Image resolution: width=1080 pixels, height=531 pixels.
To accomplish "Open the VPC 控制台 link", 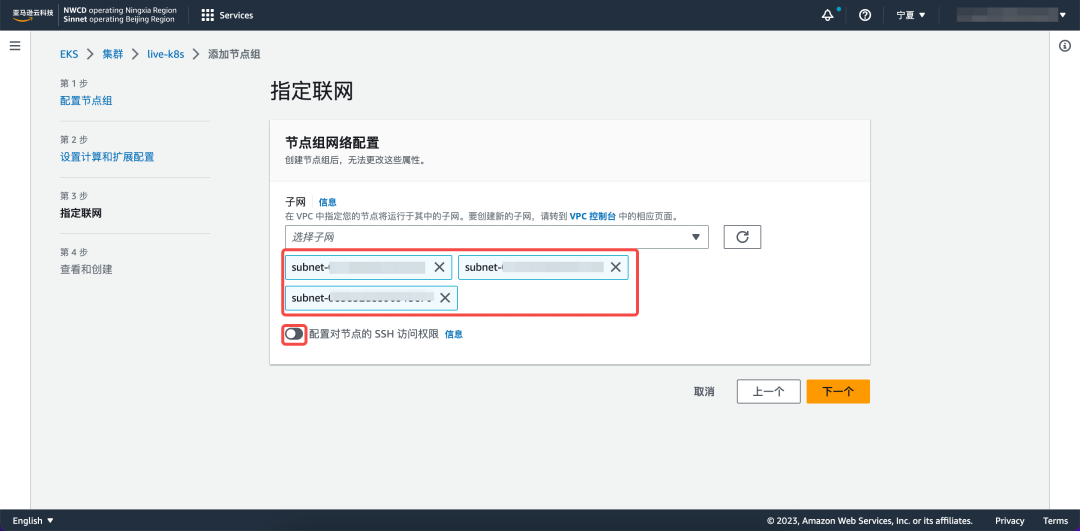I will (x=593, y=216).
